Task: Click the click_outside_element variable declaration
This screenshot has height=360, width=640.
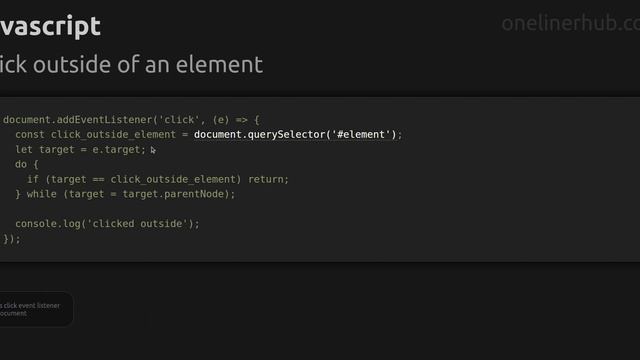Action: [x=113, y=135]
